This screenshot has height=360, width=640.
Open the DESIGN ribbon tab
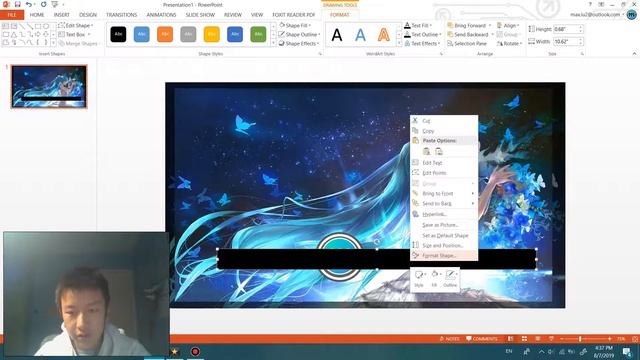coord(88,15)
